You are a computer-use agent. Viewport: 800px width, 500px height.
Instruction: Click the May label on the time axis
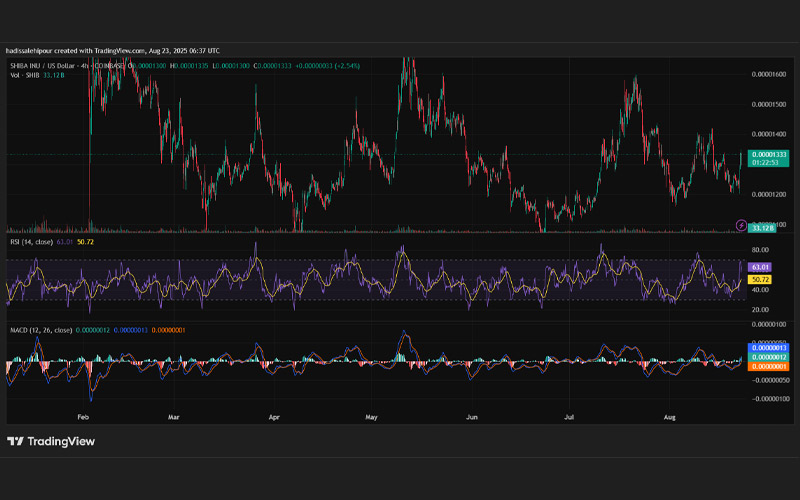click(371, 417)
